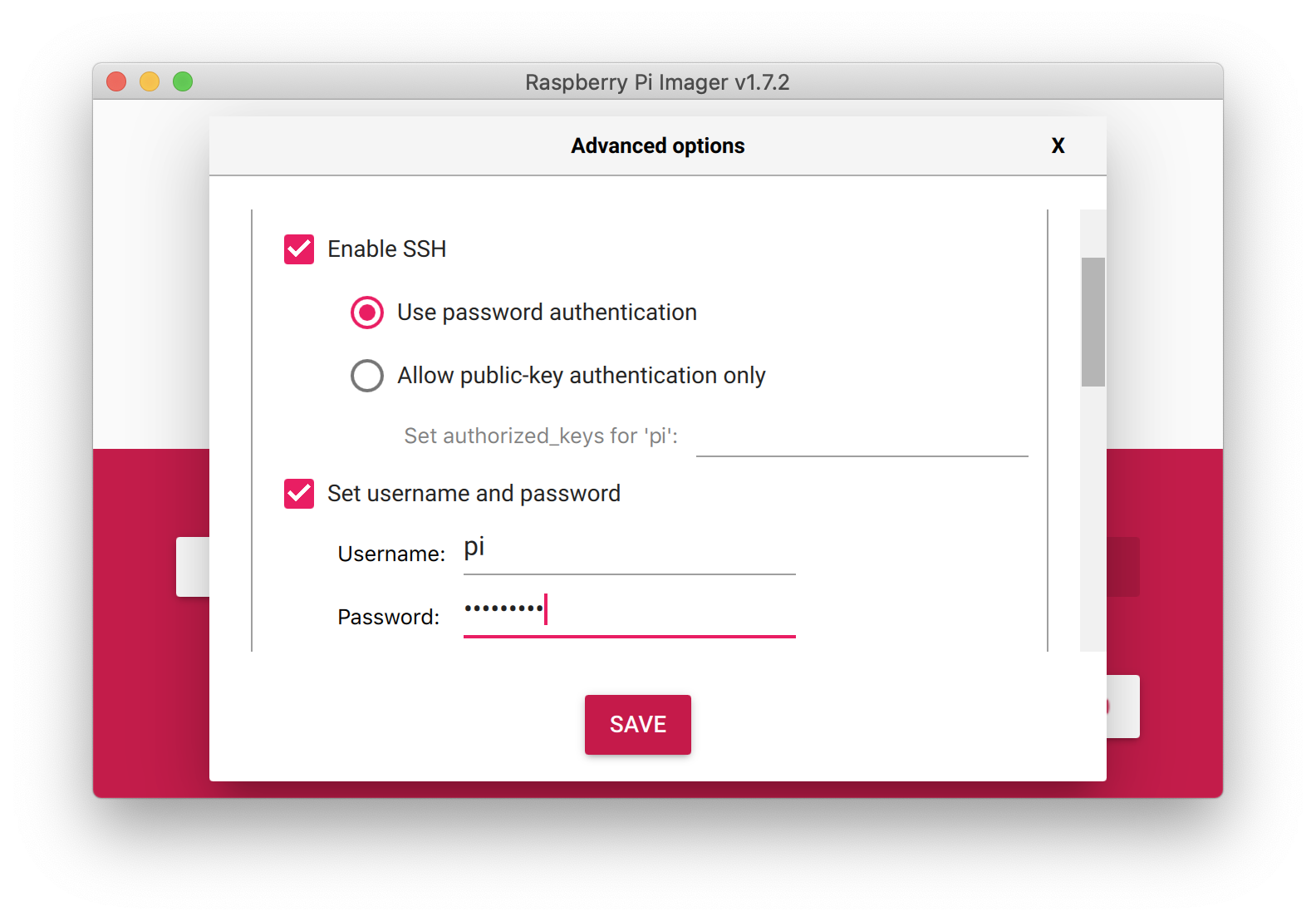Close the Advanced options dialog with X
The height and width of the screenshot is (921, 1316).
(1058, 145)
